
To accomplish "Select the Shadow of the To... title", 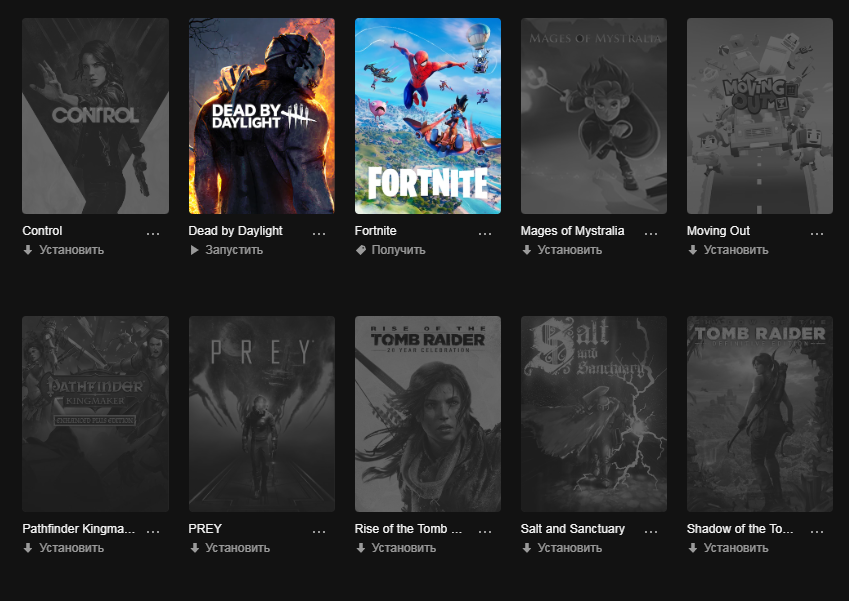I will [x=740, y=529].
